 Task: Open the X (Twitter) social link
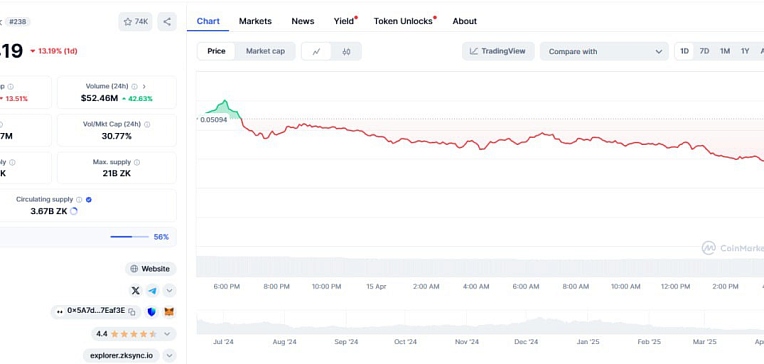[x=135, y=291]
